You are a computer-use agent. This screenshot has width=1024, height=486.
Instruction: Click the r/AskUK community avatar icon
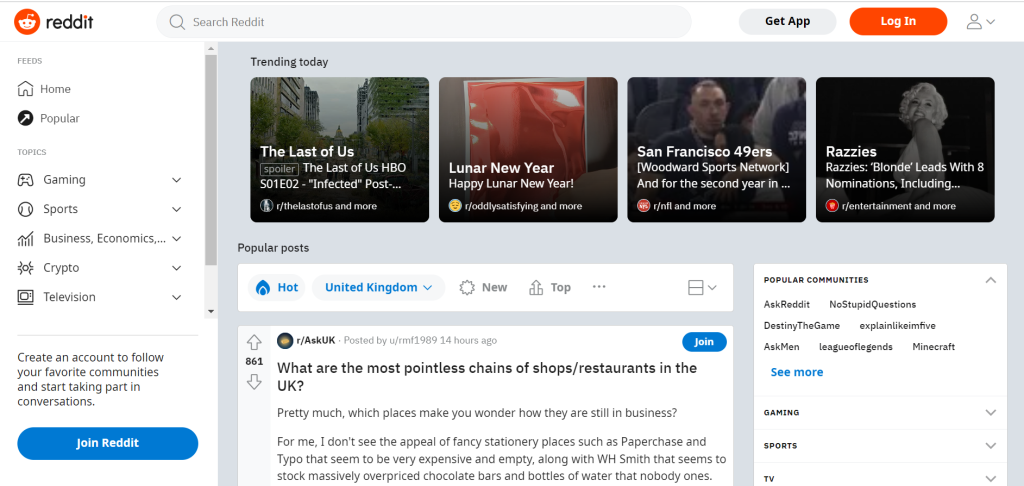coord(285,340)
